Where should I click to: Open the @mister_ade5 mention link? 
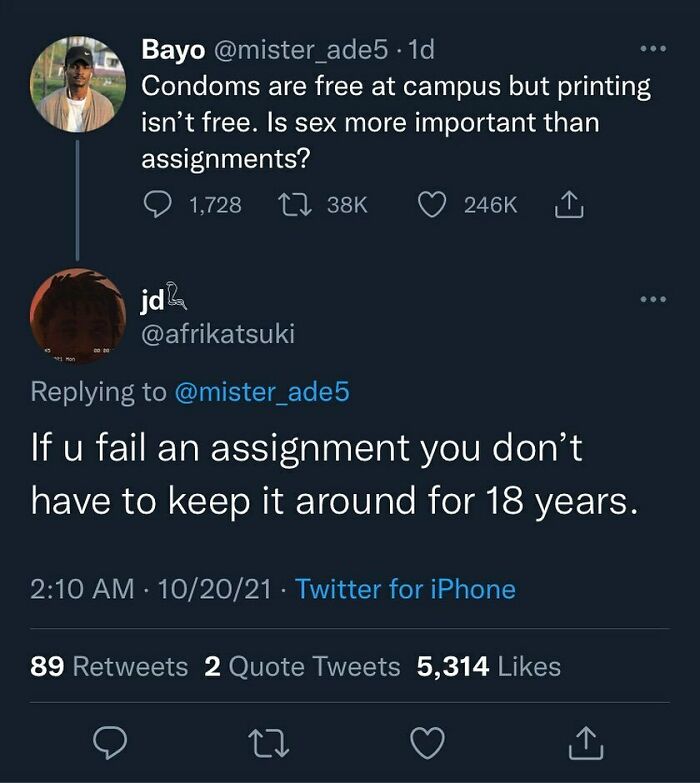[262, 391]
